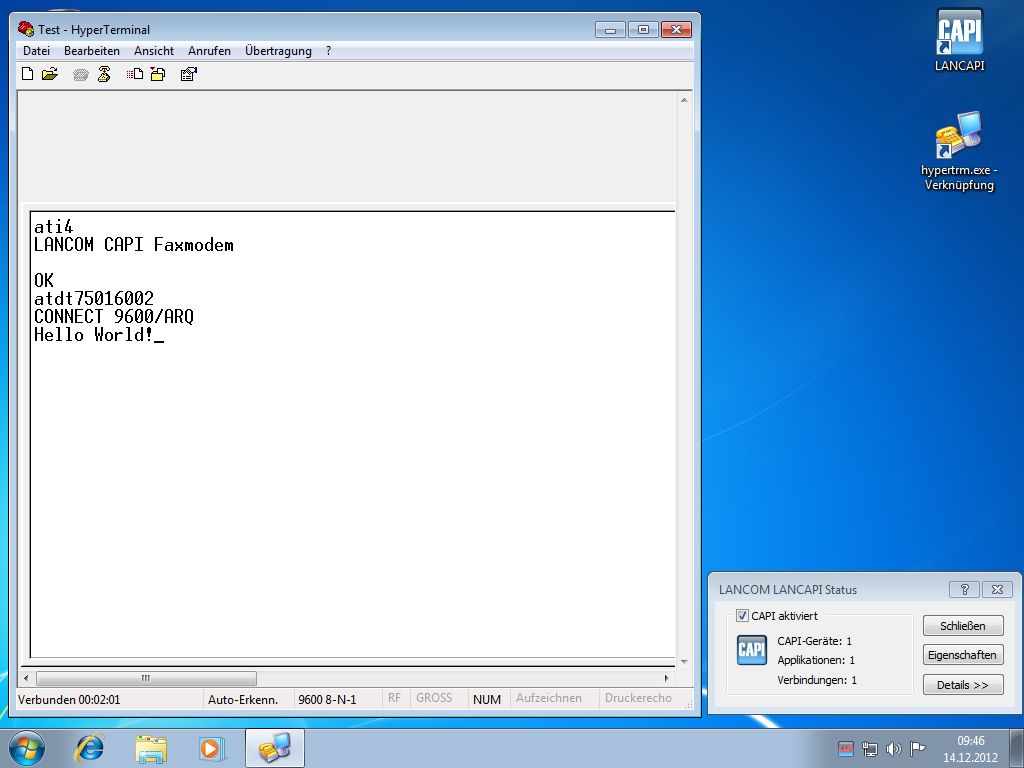Open the Ansicht menu
The width and height of the screenshot is (1024, 768).
(154, 50)
